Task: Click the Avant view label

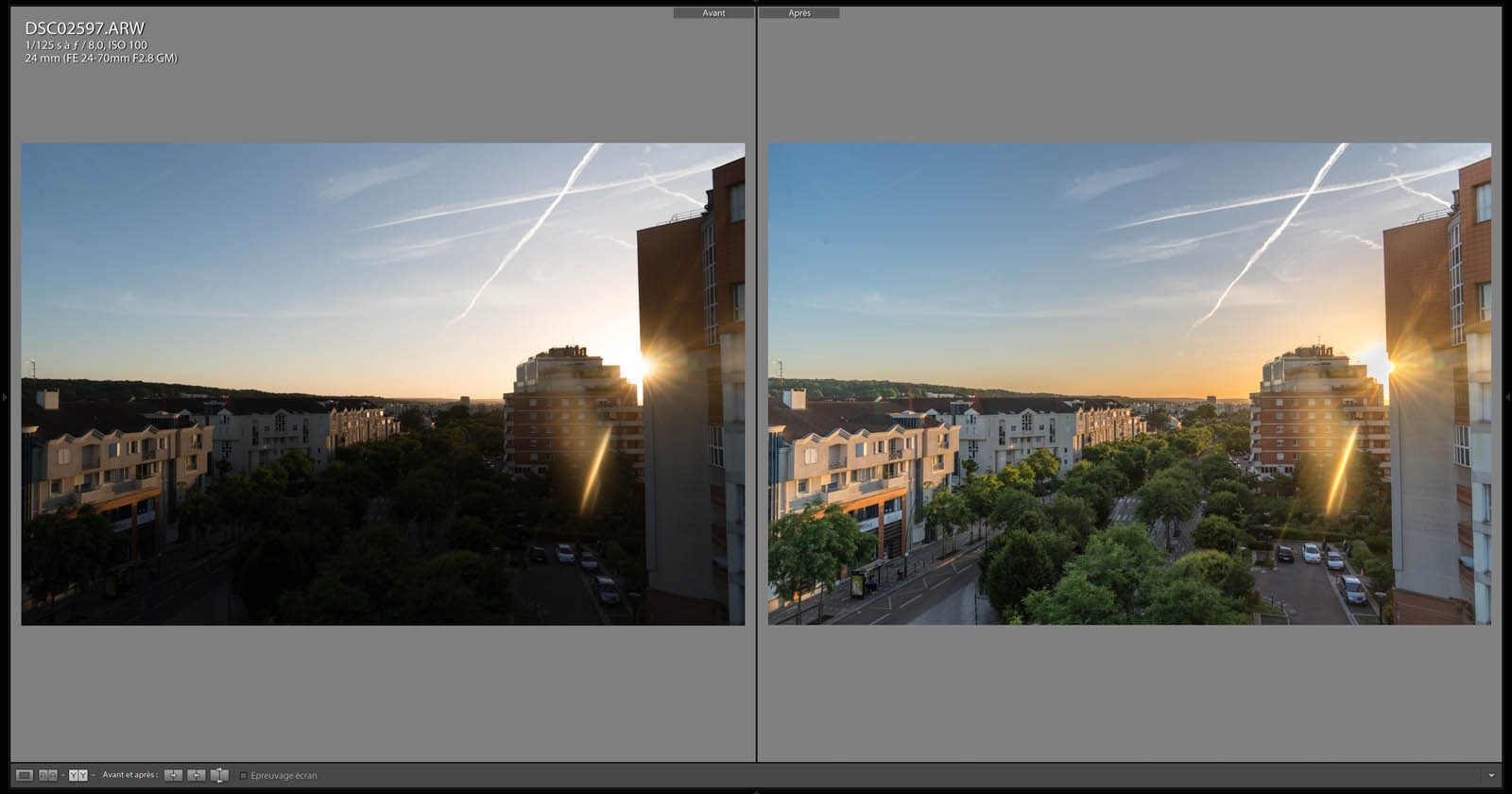Action: point(713,13)
